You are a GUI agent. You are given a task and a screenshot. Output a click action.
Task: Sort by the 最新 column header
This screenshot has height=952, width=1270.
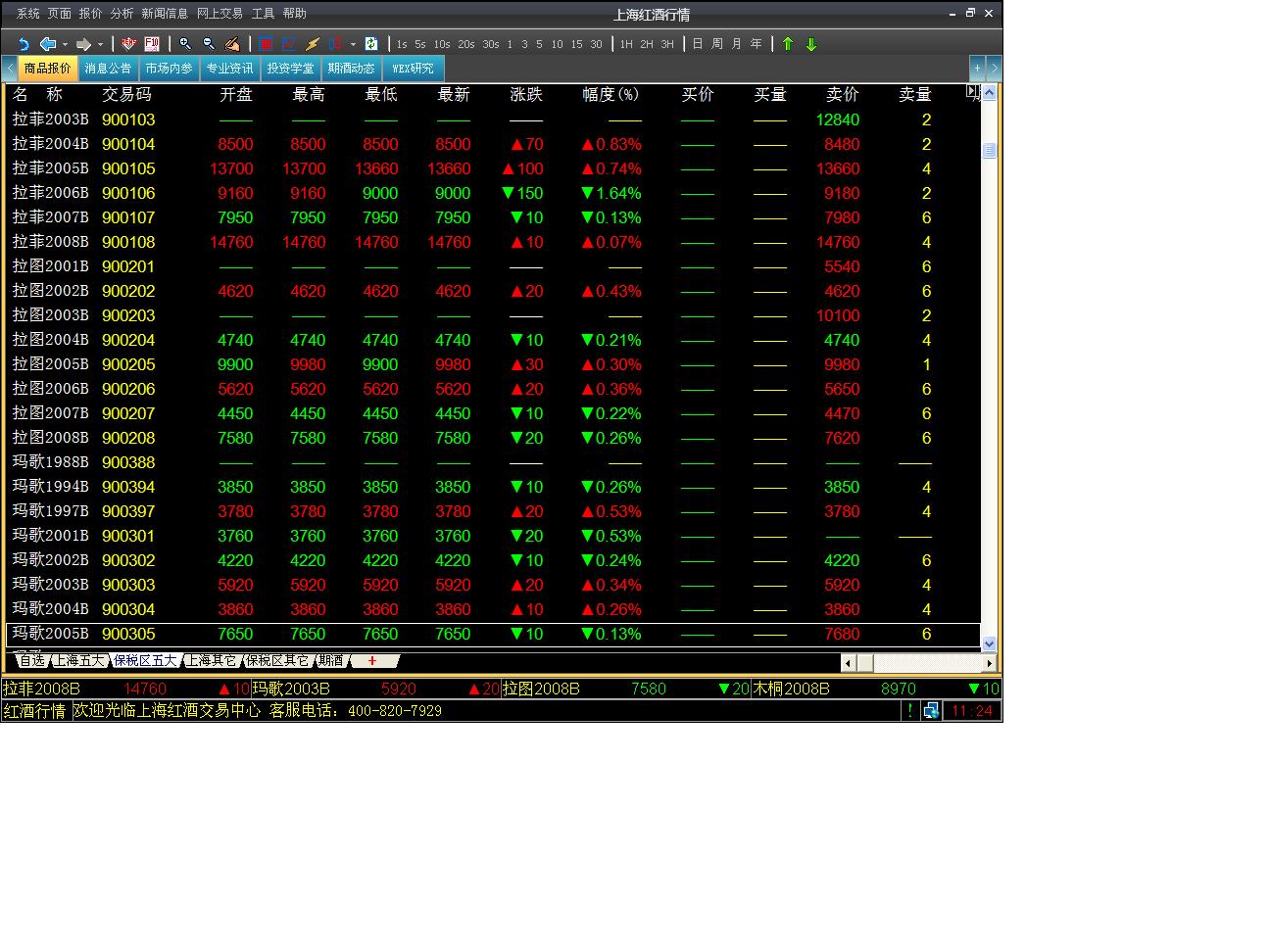(x=454, y=95)
